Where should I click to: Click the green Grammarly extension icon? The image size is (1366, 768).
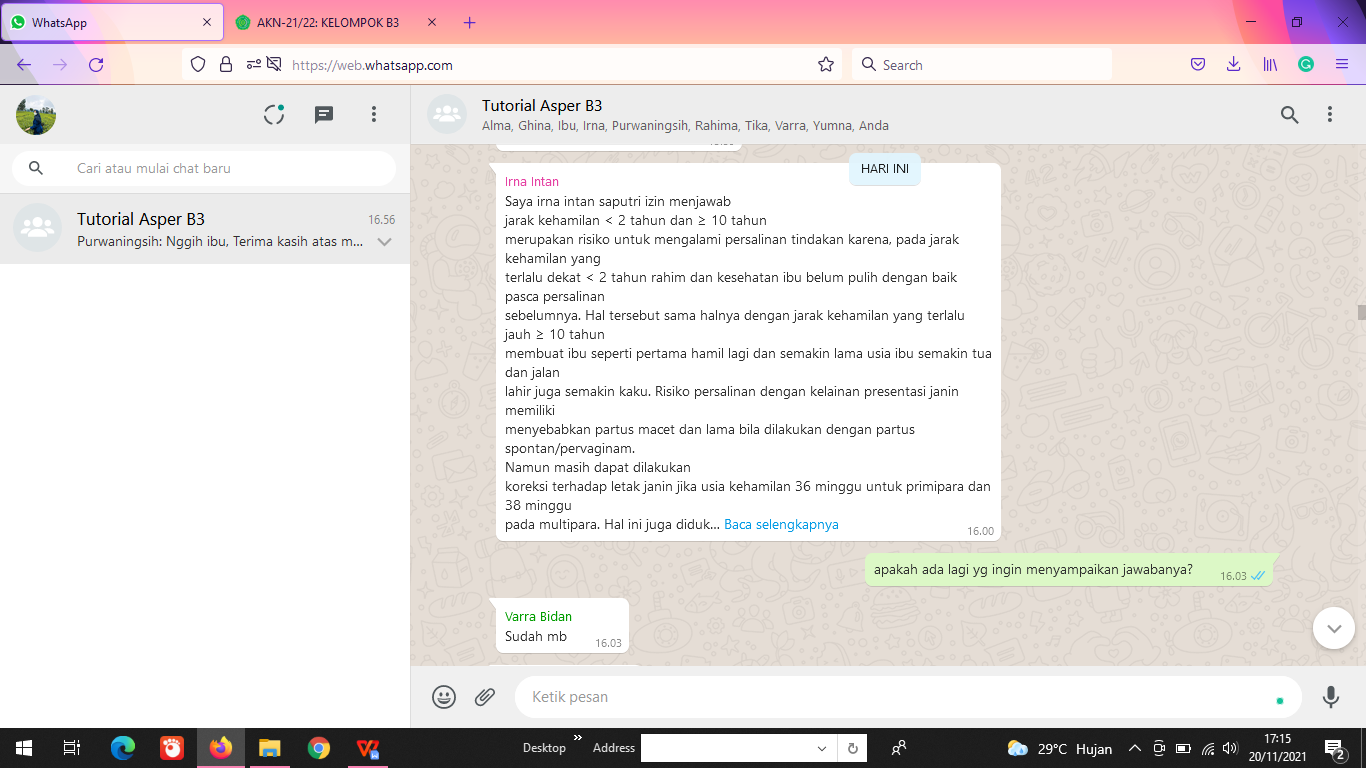pos(1306,65)
